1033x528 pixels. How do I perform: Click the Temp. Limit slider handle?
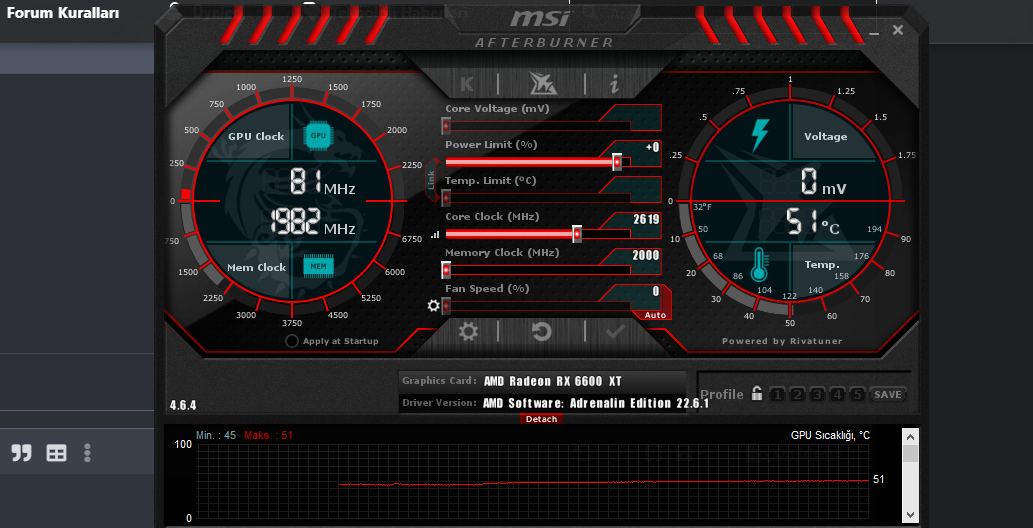446,197
